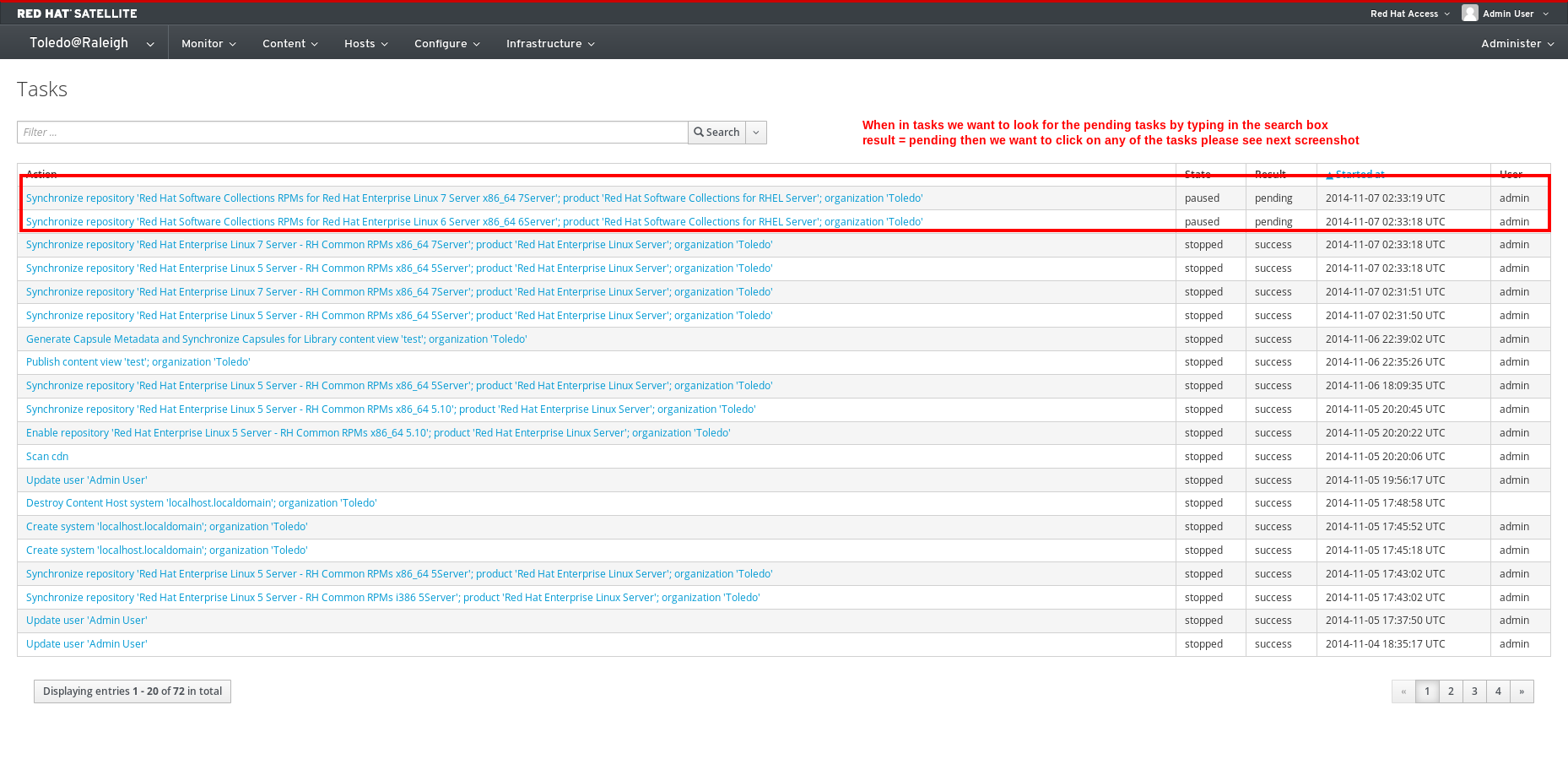Click the next page arrow button

1522,691
